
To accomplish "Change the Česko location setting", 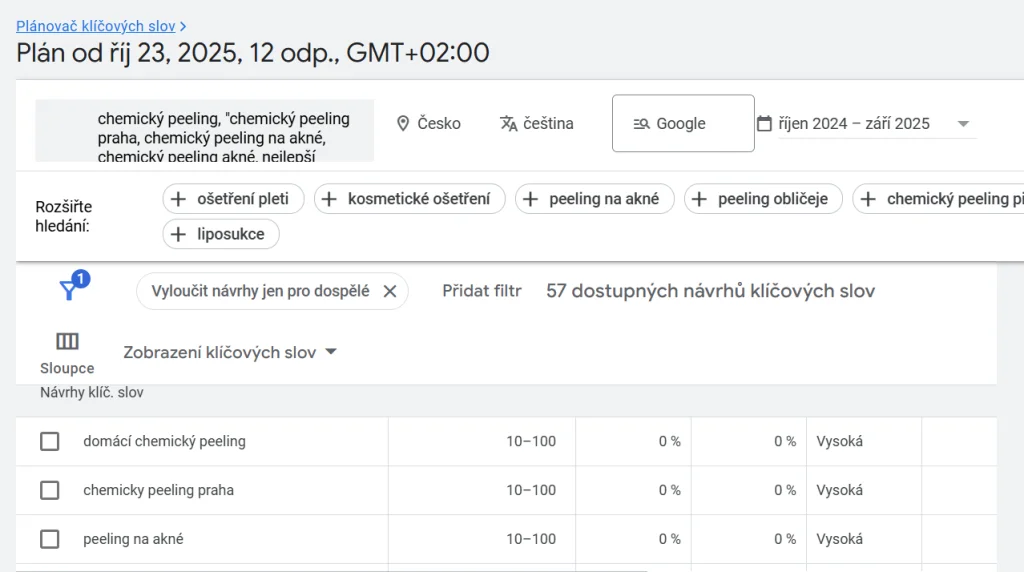I will point(428,123).
